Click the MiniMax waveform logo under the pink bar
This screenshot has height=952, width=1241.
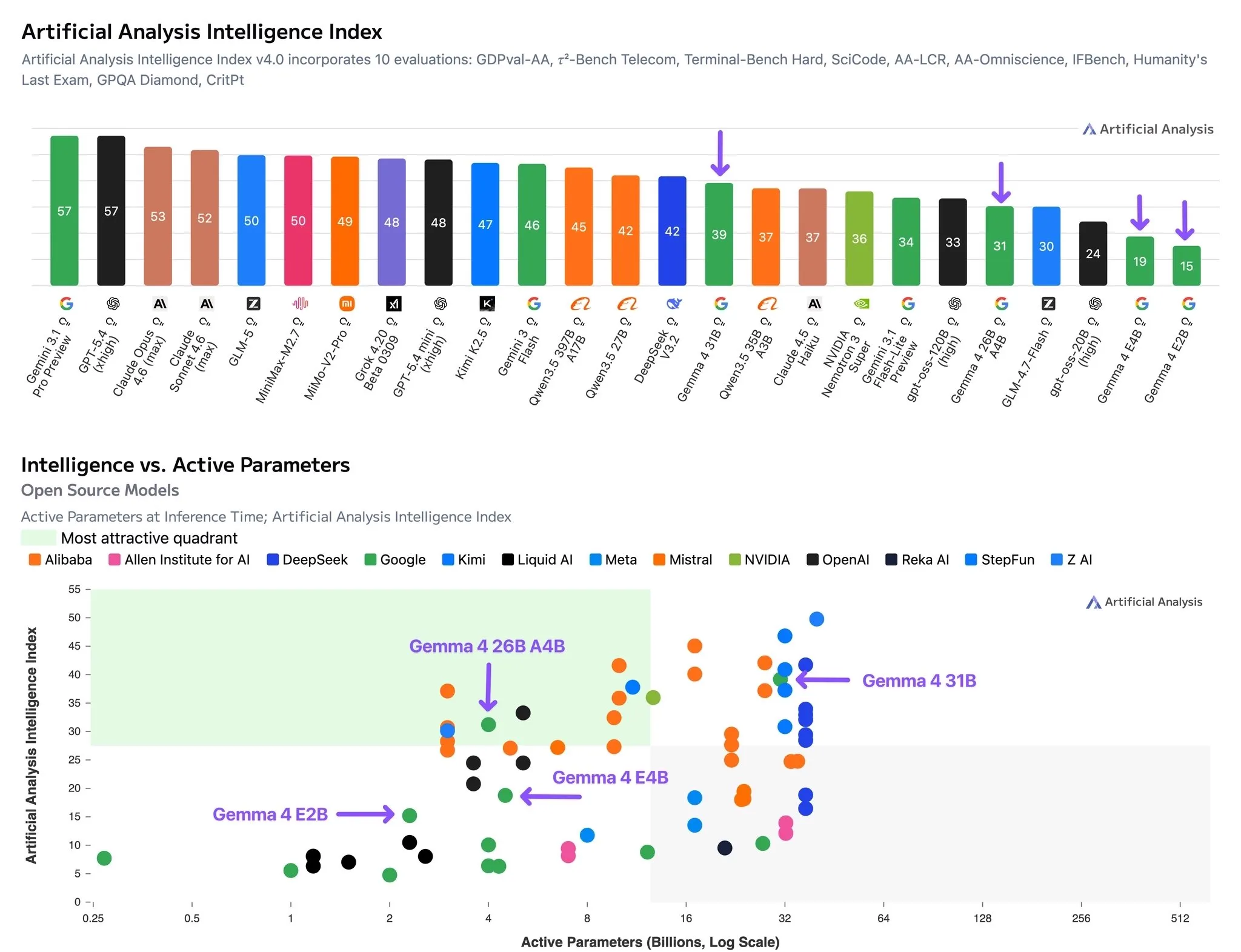click(x=300, y=304)
